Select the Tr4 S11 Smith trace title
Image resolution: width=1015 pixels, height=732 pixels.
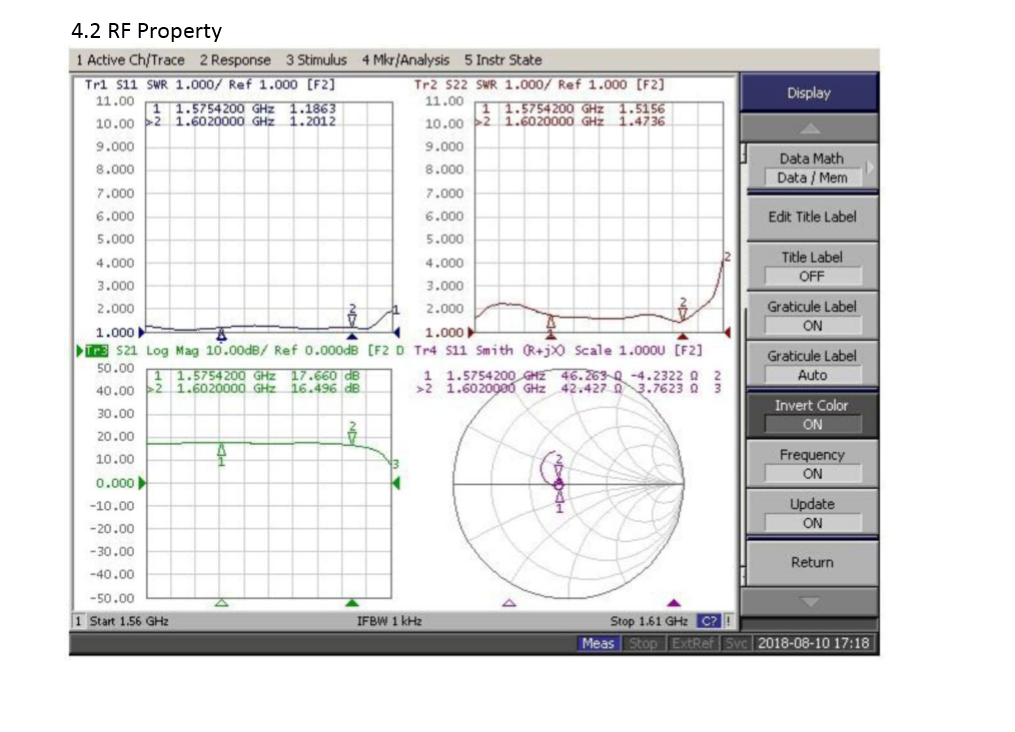[x=558, y=351]
